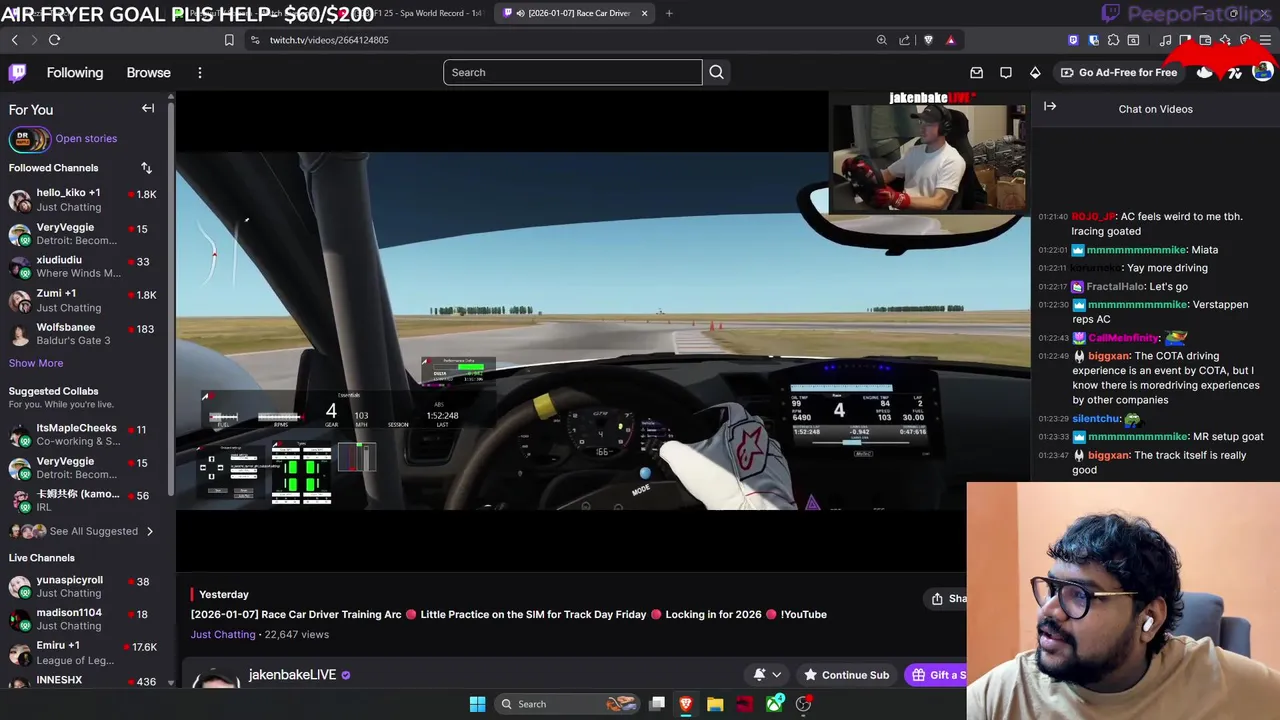Open the Bits diamond icon
The width and height of the screenshot is (1280, 720).
(1035, 73)
